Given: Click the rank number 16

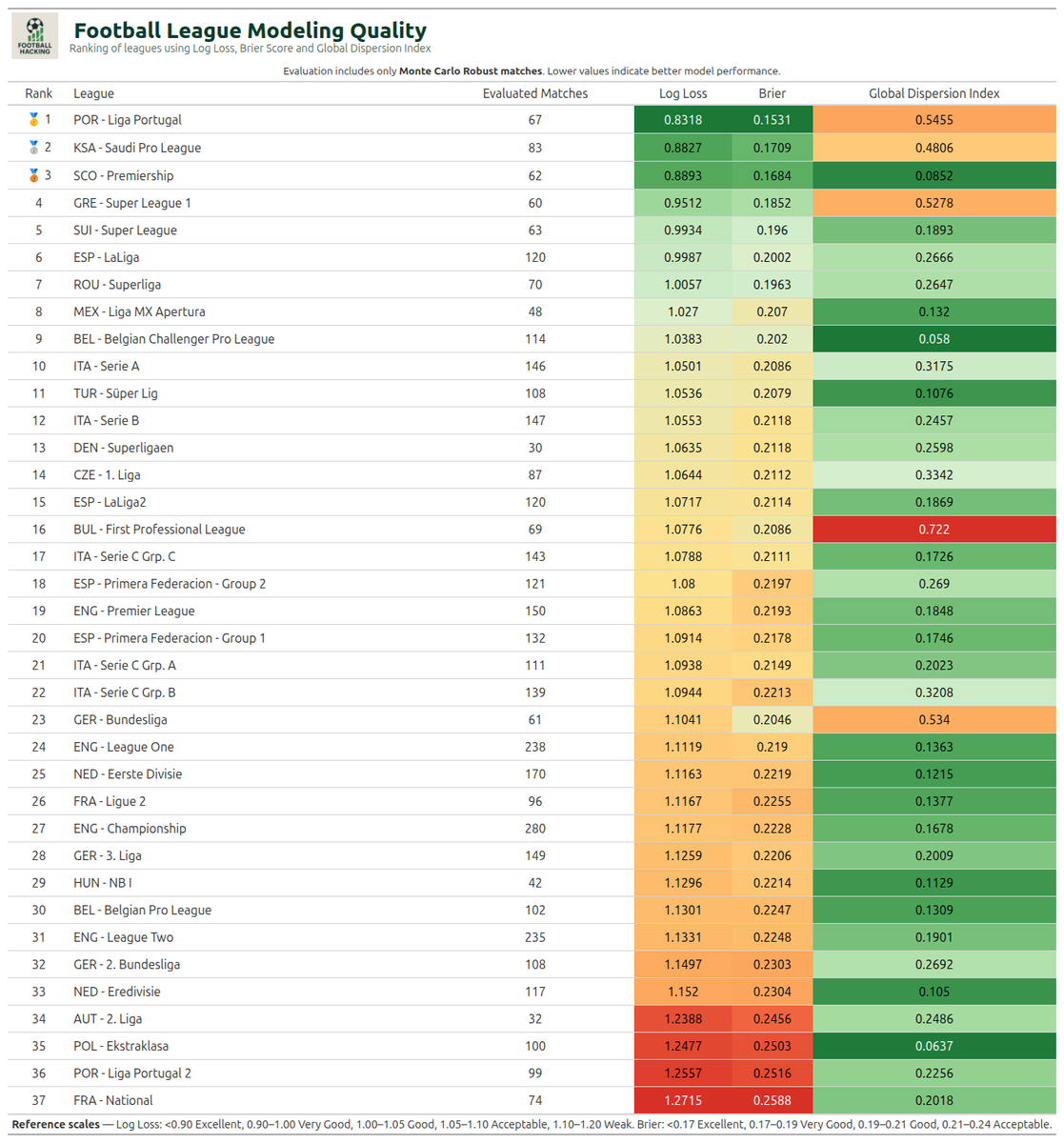Looking at the screenshot, I should tap(39, 530).
